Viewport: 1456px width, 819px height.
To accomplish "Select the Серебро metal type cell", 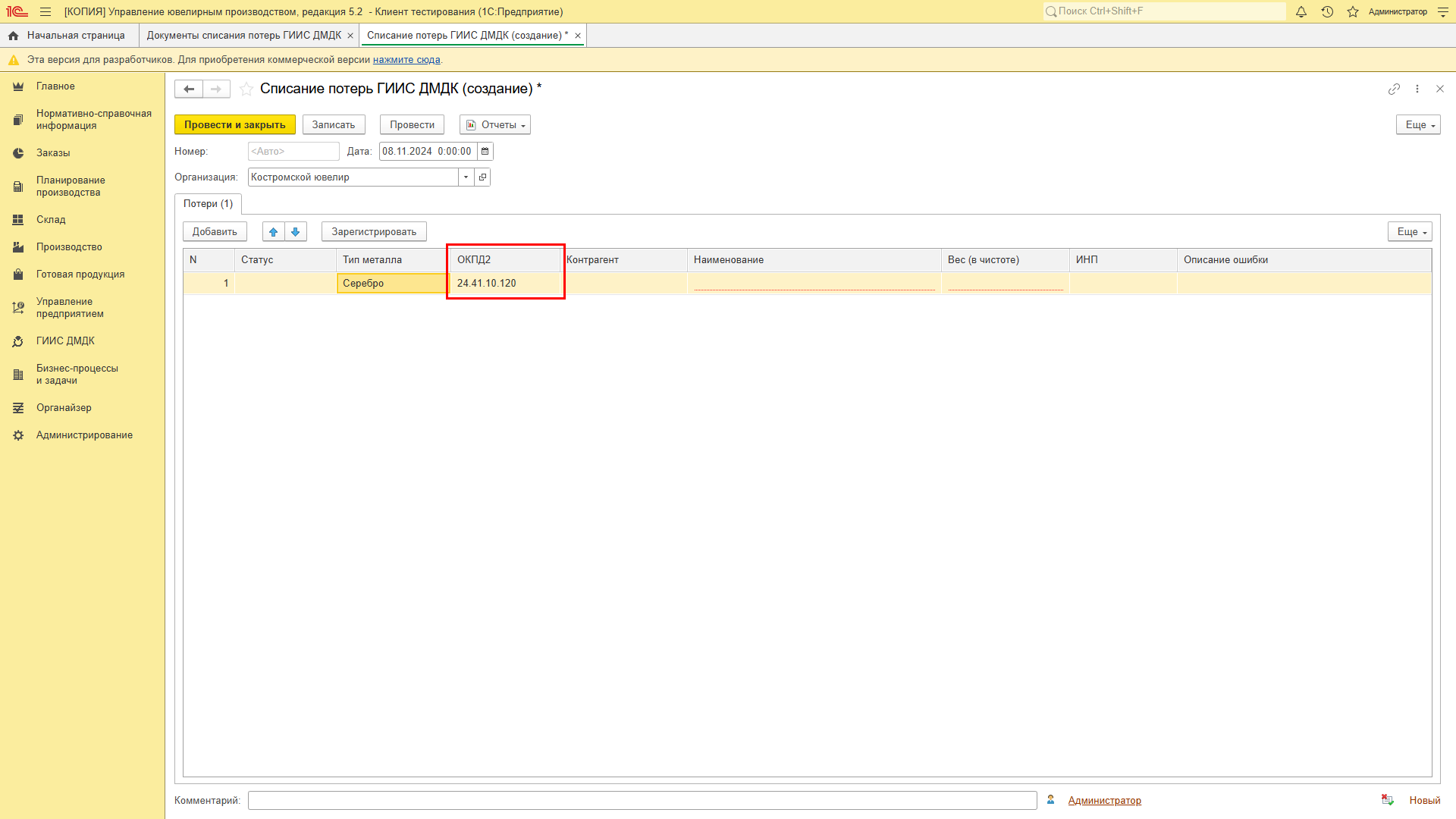I will 392,284.
